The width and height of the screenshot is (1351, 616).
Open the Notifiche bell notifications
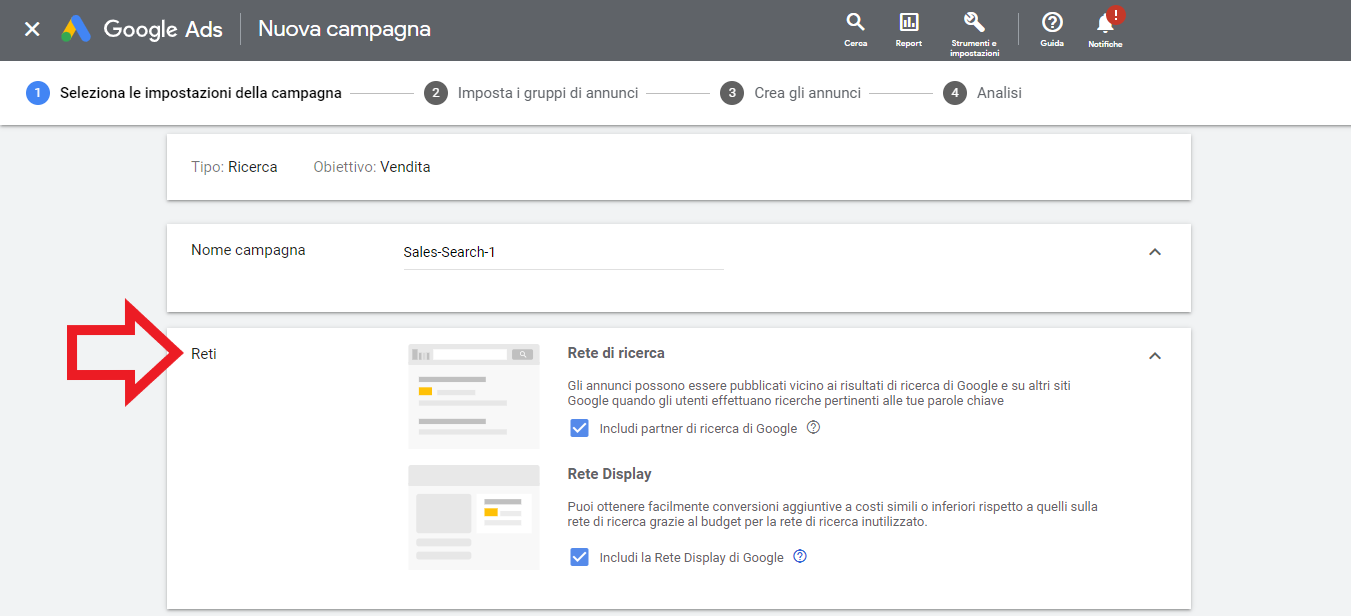pyautogui.click(x=1105, y=29)
